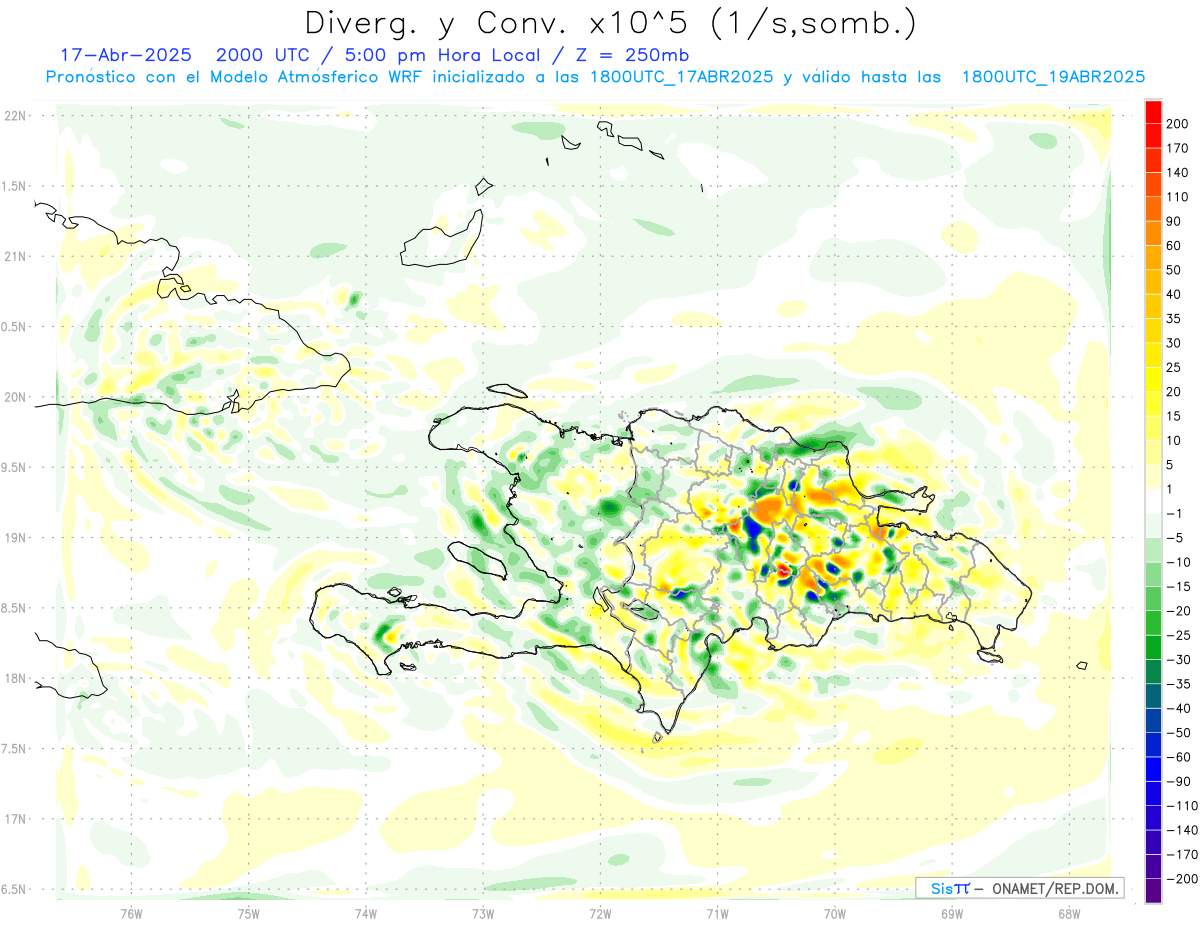1200x927 pixels.
Task: Click the '75W' longitude label
Action: click(248, 915)
